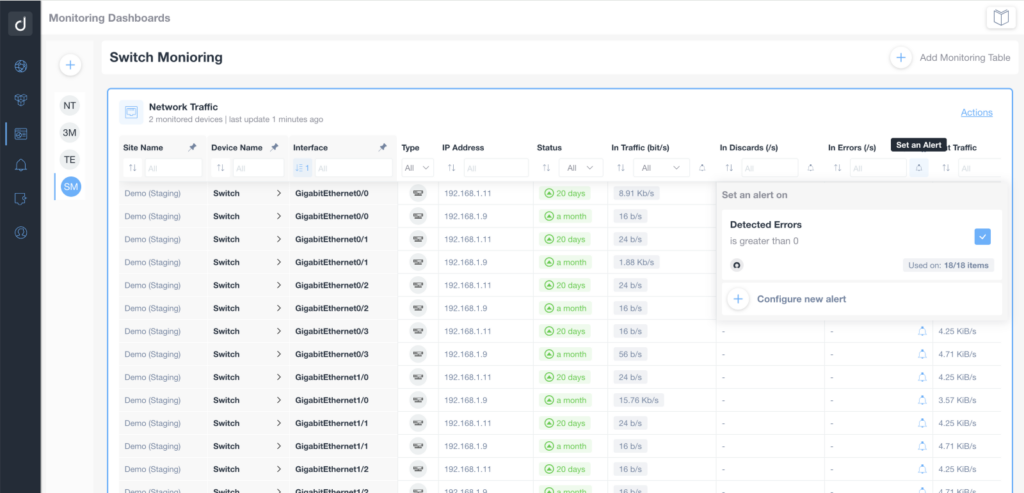Screen dimensions: 1024x493
Task: Open the Actions link
Action: click(x=976, y=112)
